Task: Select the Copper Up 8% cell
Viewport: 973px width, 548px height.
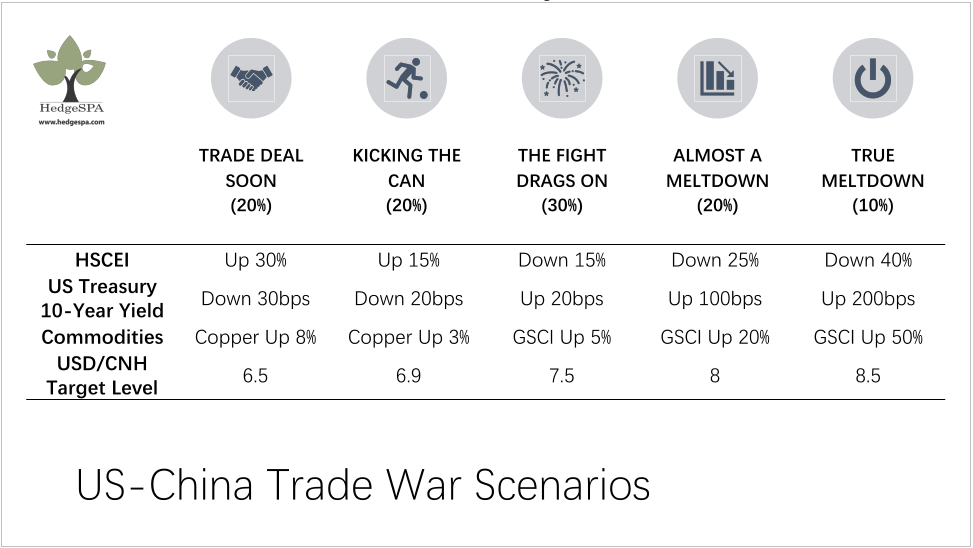Action: (x=256, y=337)
